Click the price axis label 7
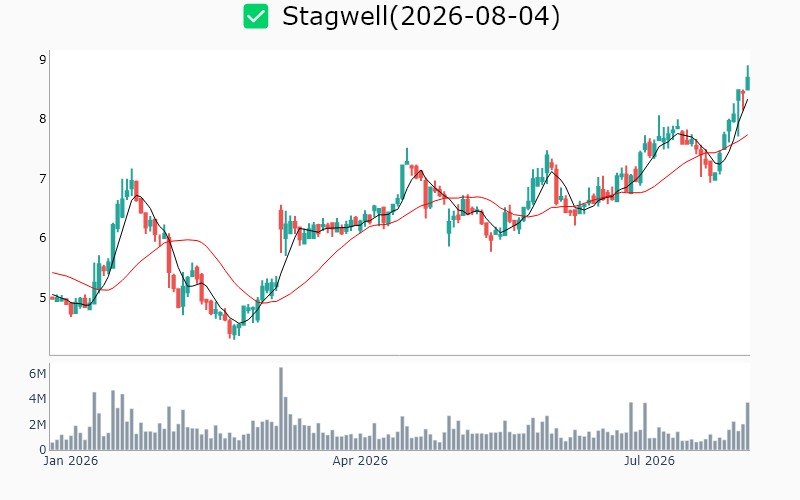This screenshot has width=800, height=500. [x=43, y=179]
